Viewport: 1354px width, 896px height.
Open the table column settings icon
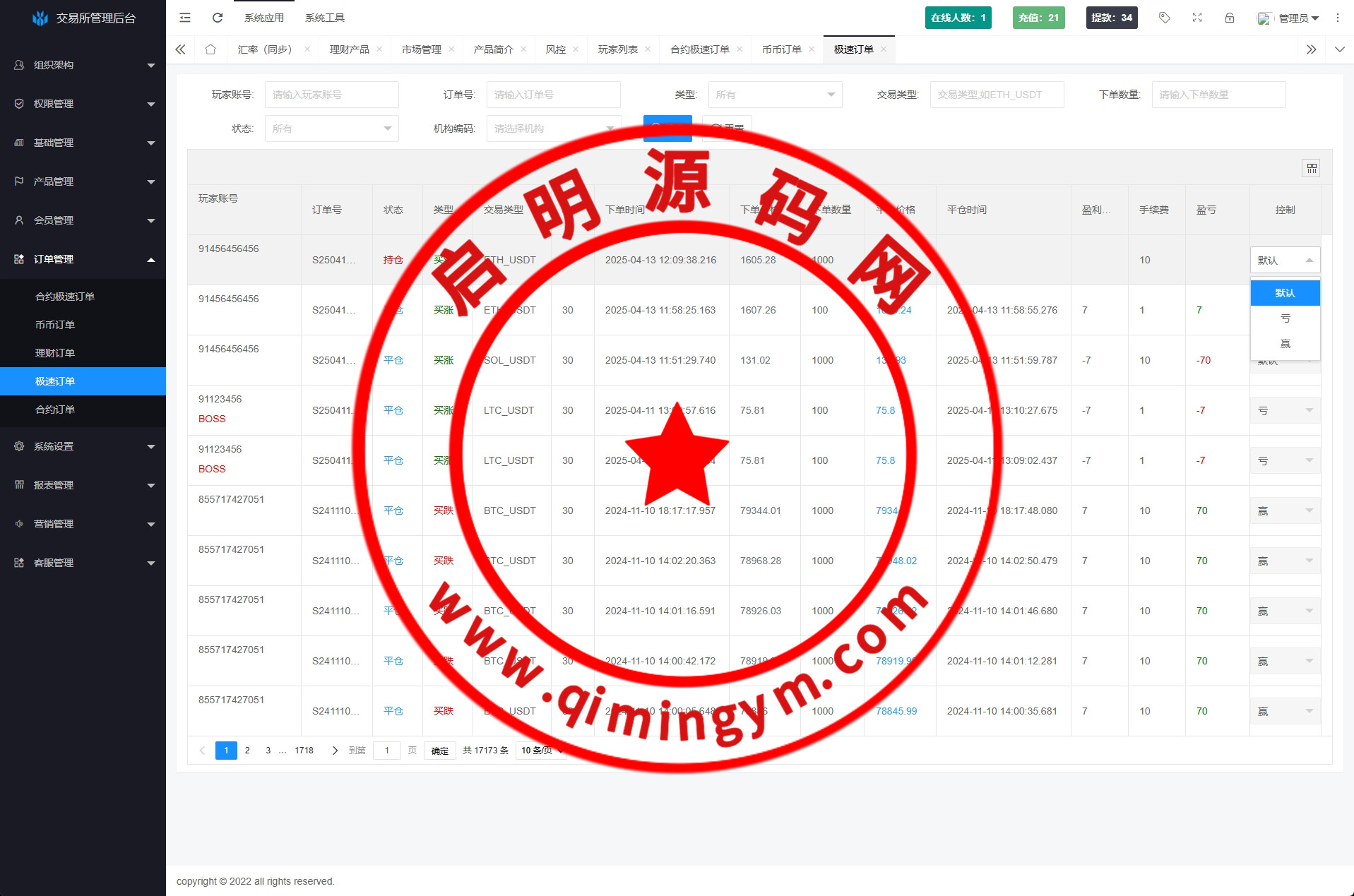coord(1311,168)
